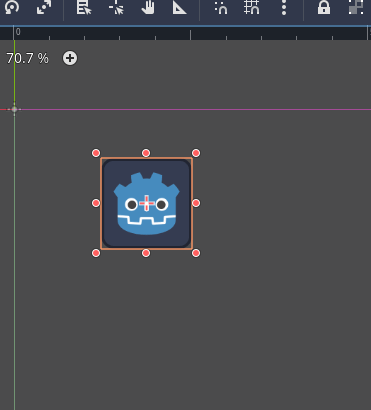Screen dimensions: 371x410
Task: Click the scene origin point marker
Action: pos(14,109)
